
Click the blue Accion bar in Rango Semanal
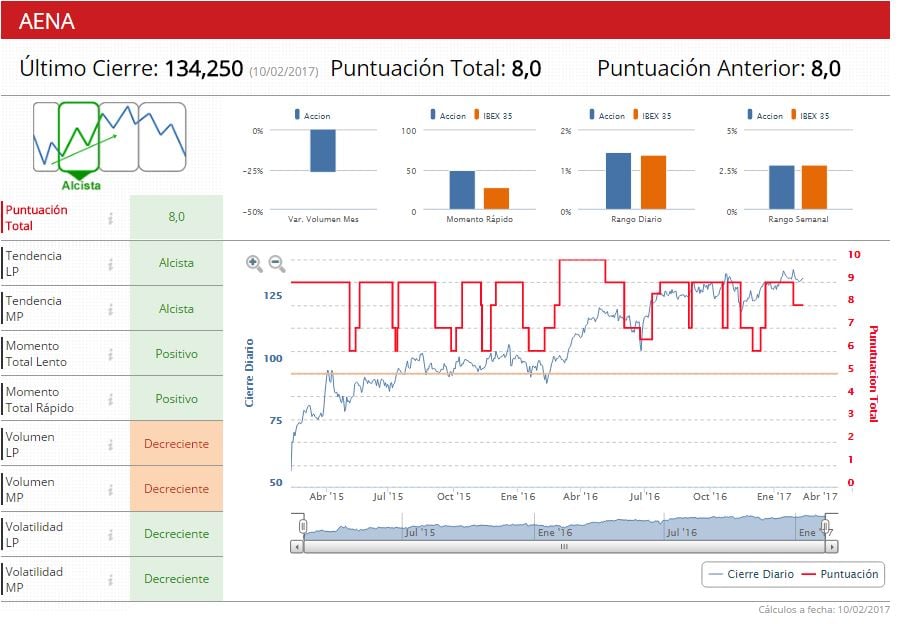point(782,187)
